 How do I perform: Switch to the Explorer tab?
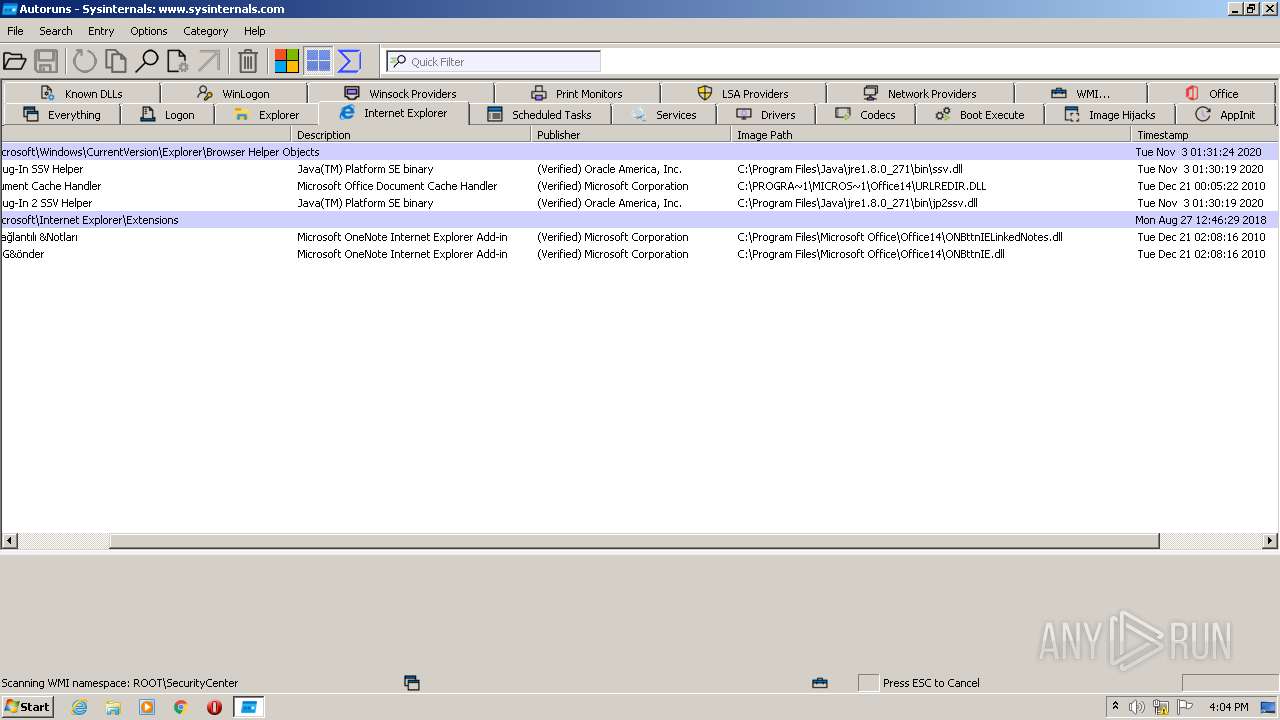tap(266, 114)
